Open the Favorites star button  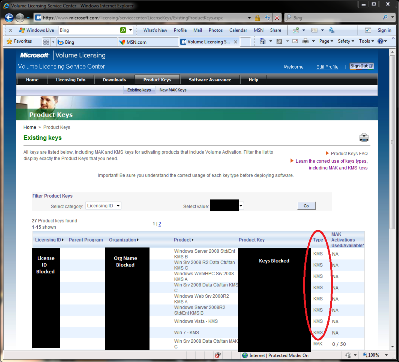point(19,41)
